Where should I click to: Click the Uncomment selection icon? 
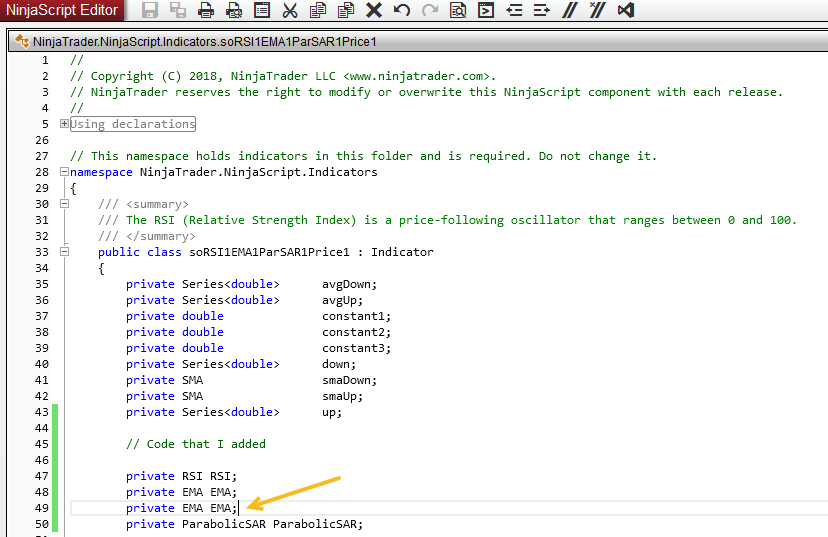point(598,10)
